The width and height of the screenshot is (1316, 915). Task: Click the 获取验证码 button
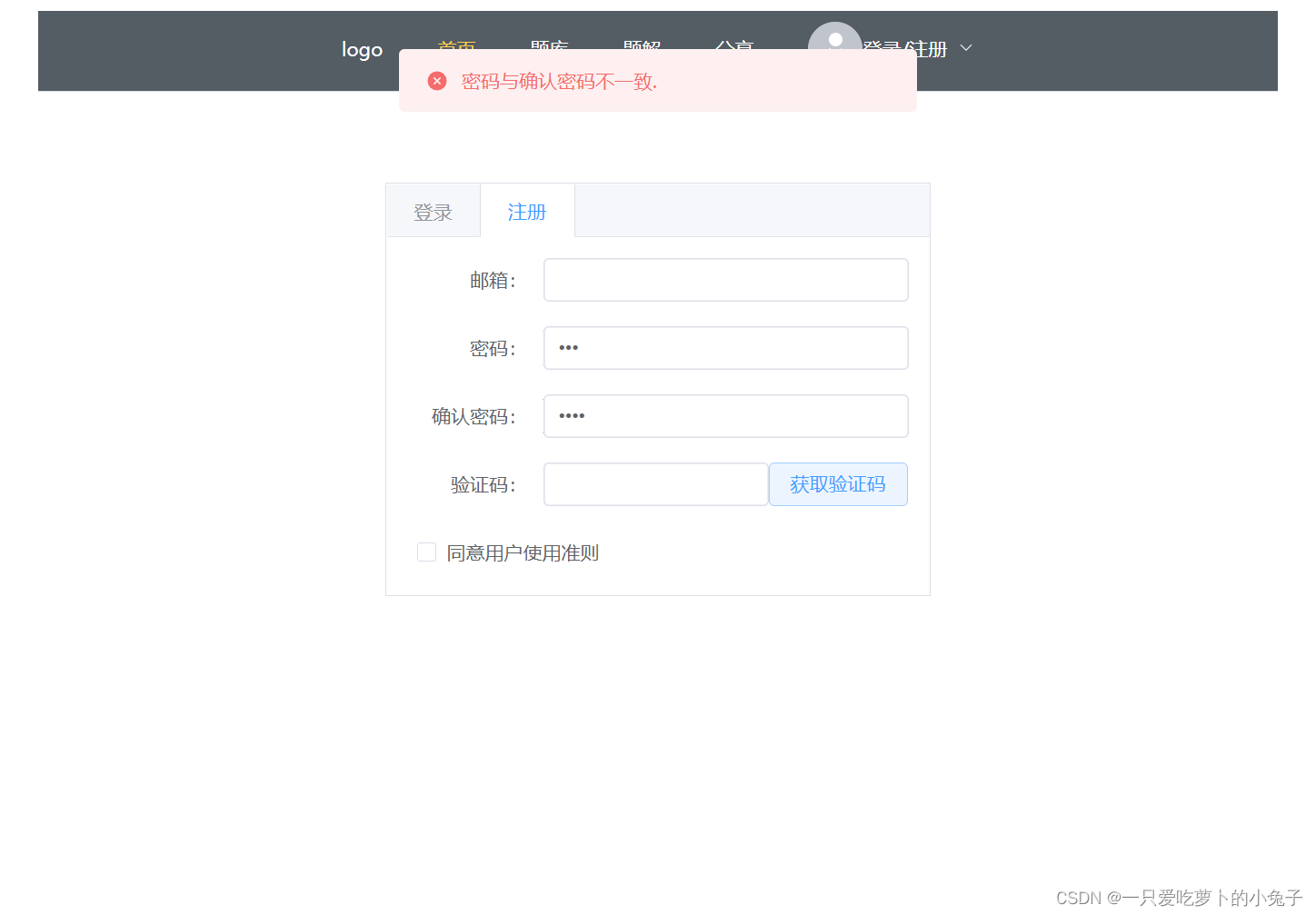pyautogui.click(x=838, y=484)
